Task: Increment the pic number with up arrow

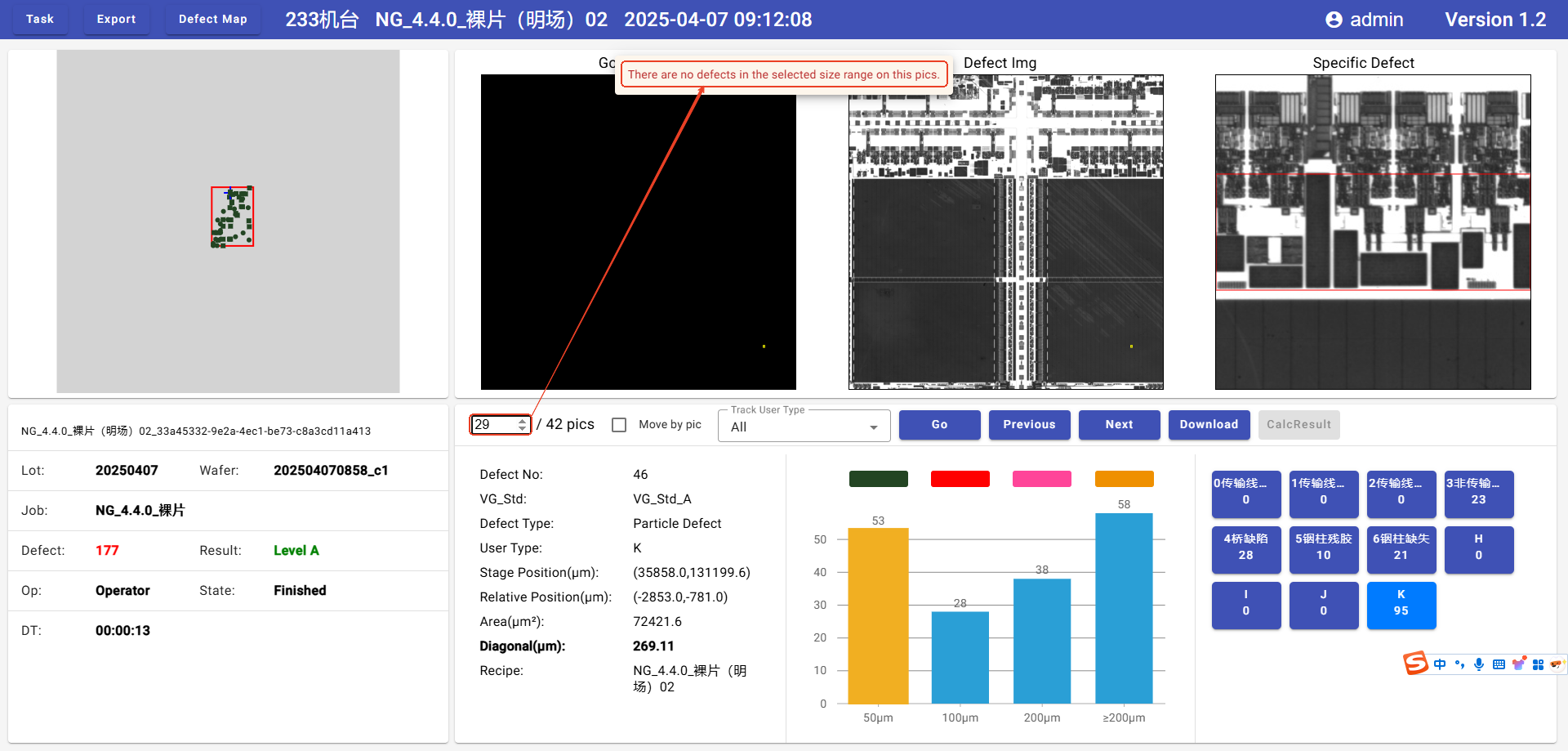Action: (x=522, y=421)
